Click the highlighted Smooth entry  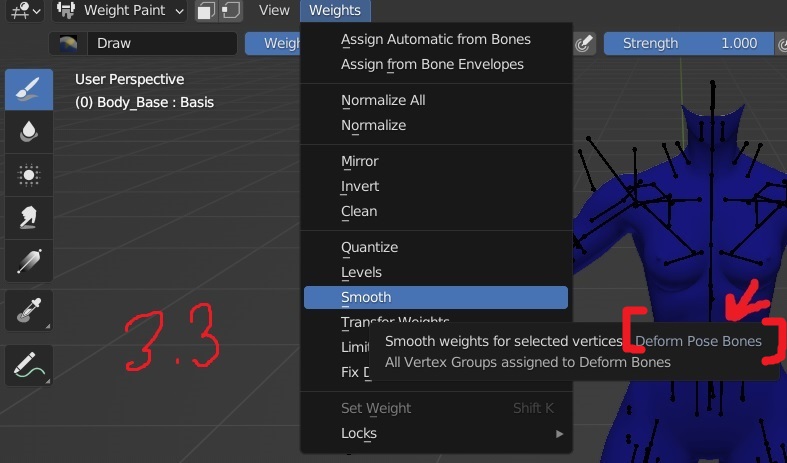click(x=436, y=297)
